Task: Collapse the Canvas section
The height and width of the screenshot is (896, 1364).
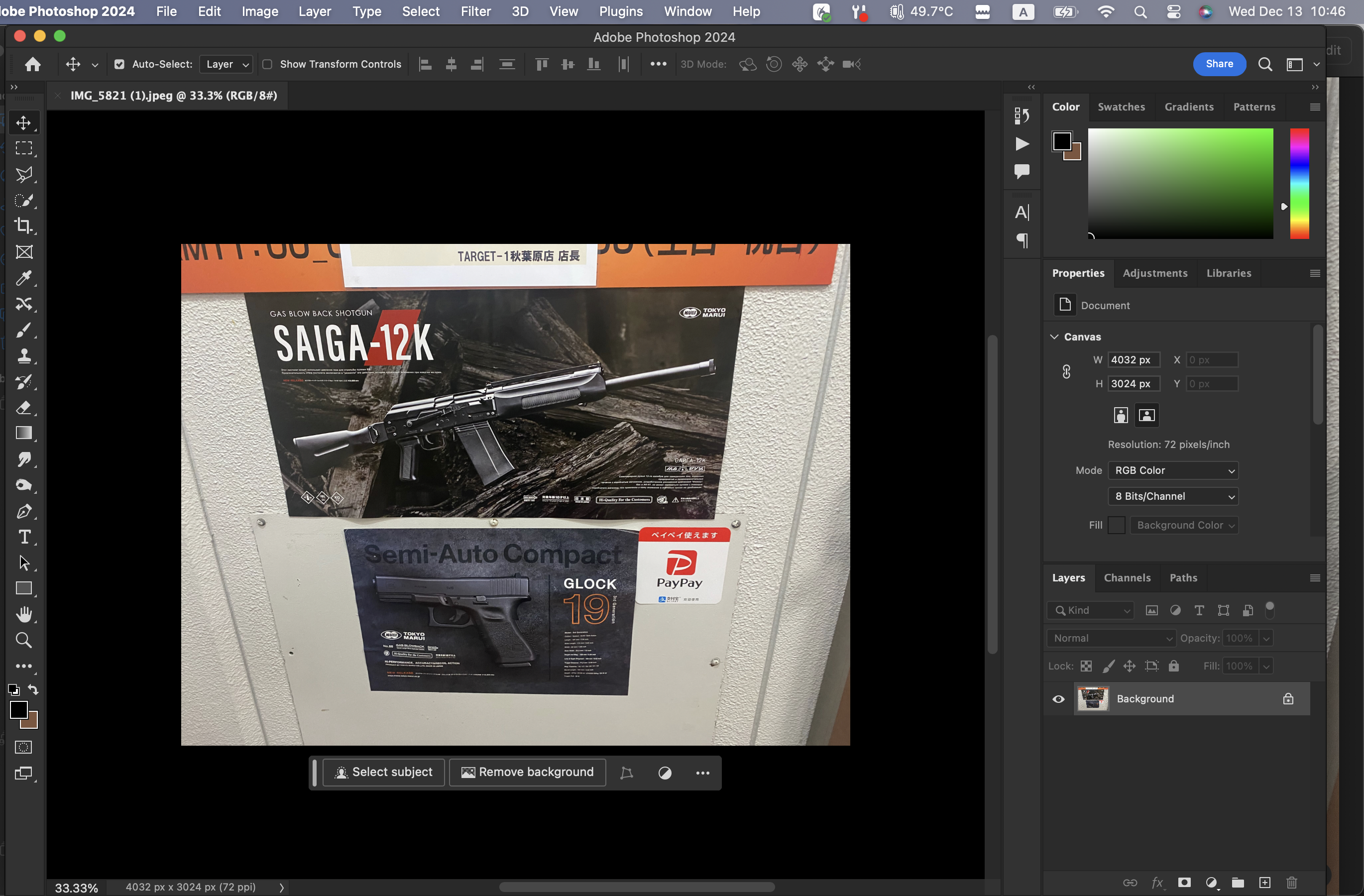Action: (1054, 337)
